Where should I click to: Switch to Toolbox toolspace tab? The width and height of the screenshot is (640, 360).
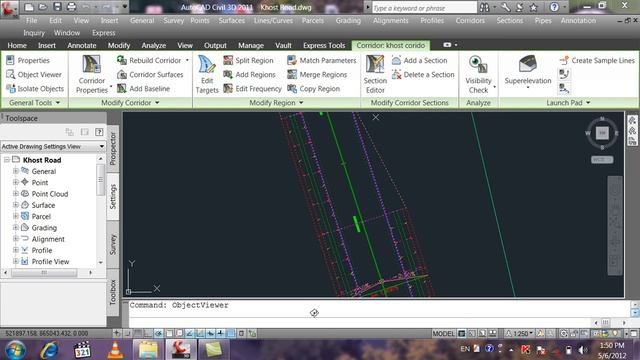113,292
